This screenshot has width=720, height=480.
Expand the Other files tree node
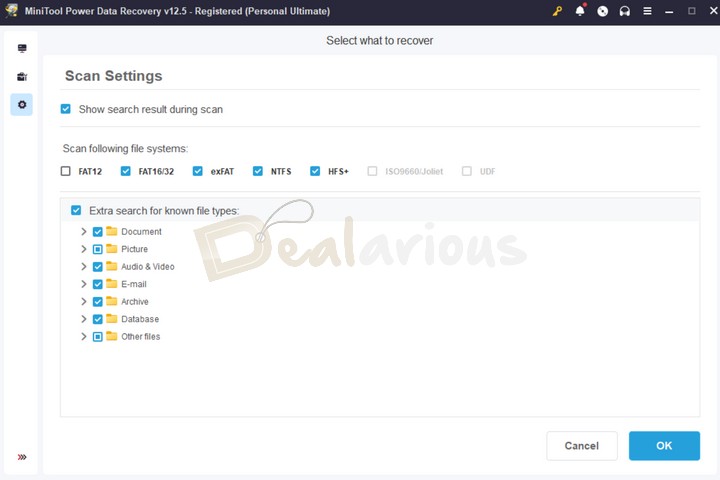(84, 336)
